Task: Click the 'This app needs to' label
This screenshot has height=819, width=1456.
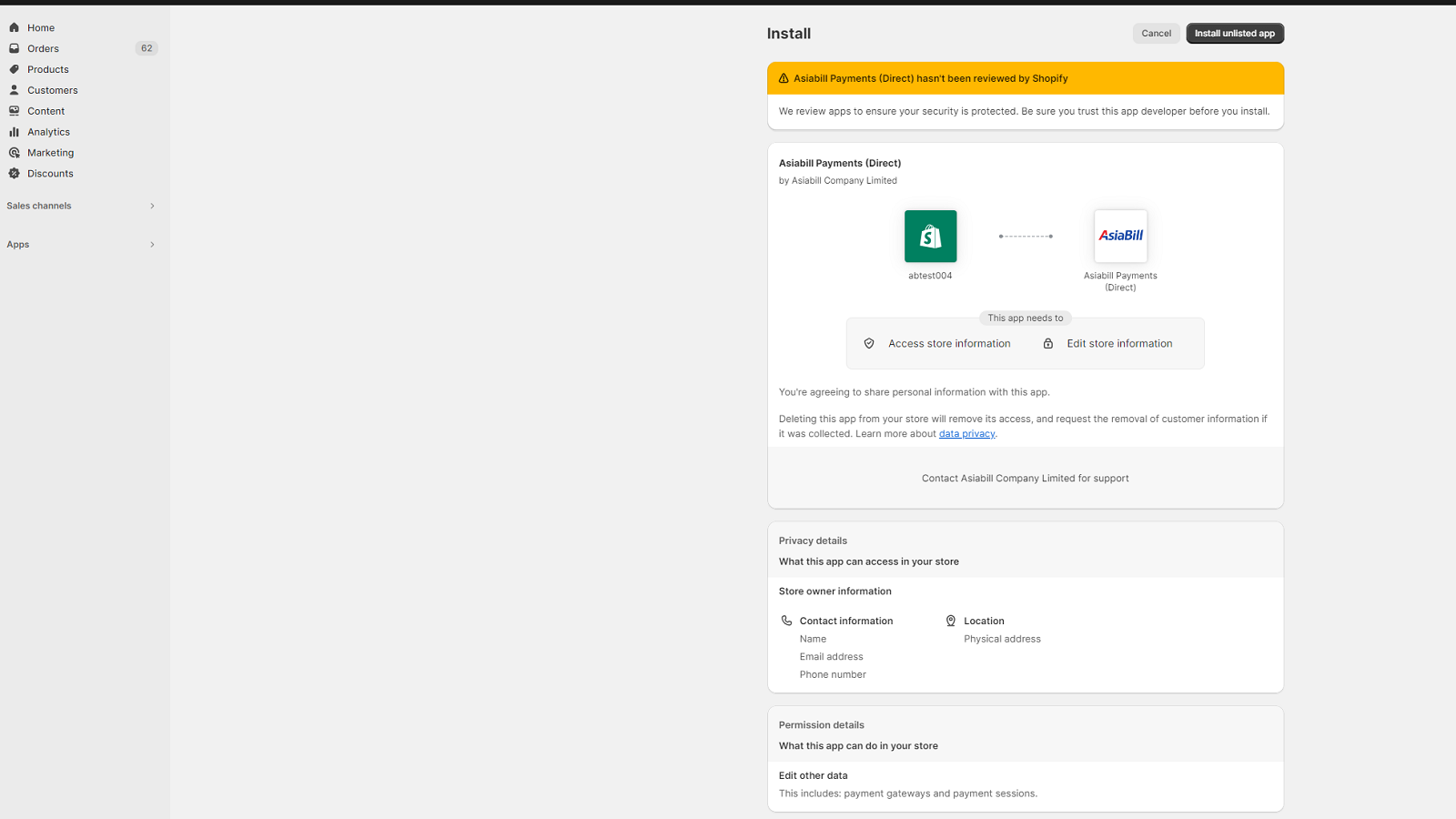Action: [x=1026, y=318]
